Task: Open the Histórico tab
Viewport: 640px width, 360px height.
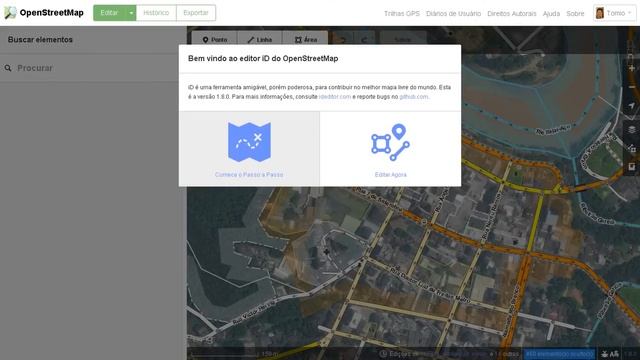Action: point(156,13)
